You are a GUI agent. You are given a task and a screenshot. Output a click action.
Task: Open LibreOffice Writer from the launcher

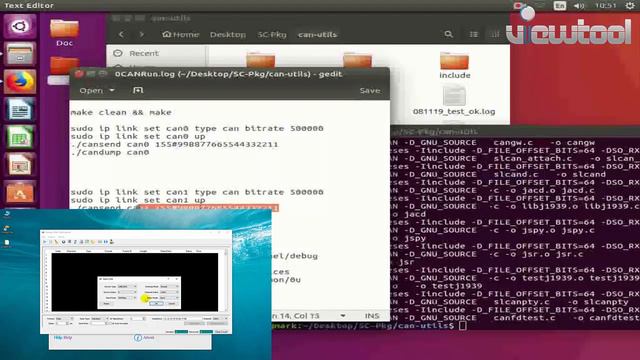(19, 109)
